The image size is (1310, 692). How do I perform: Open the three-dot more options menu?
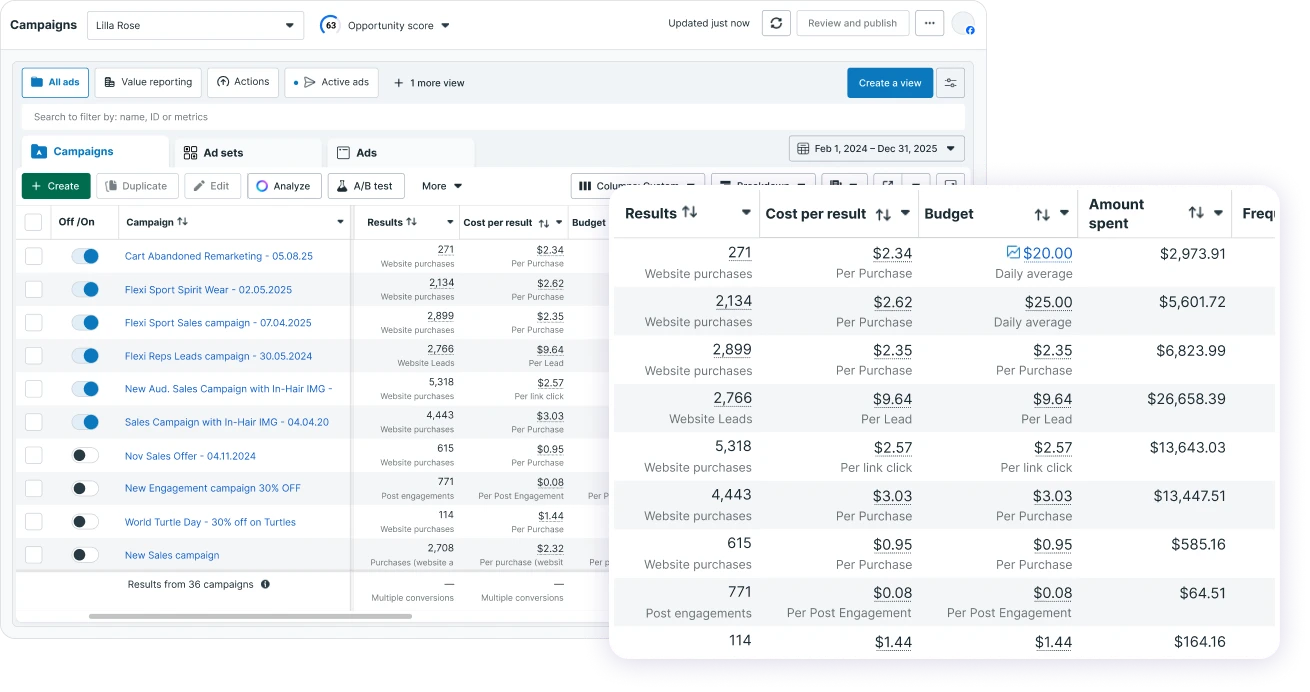coord(929,24)
